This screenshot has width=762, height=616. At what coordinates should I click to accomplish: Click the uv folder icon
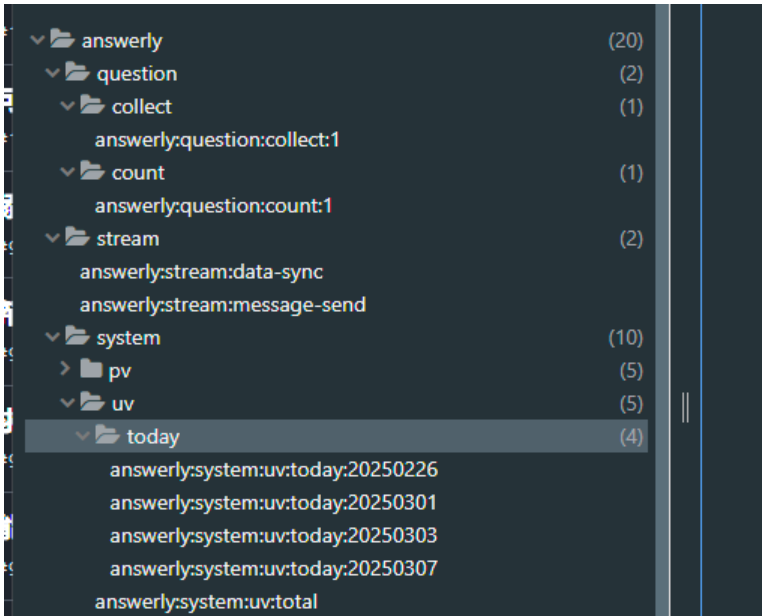tap(93, 404)
